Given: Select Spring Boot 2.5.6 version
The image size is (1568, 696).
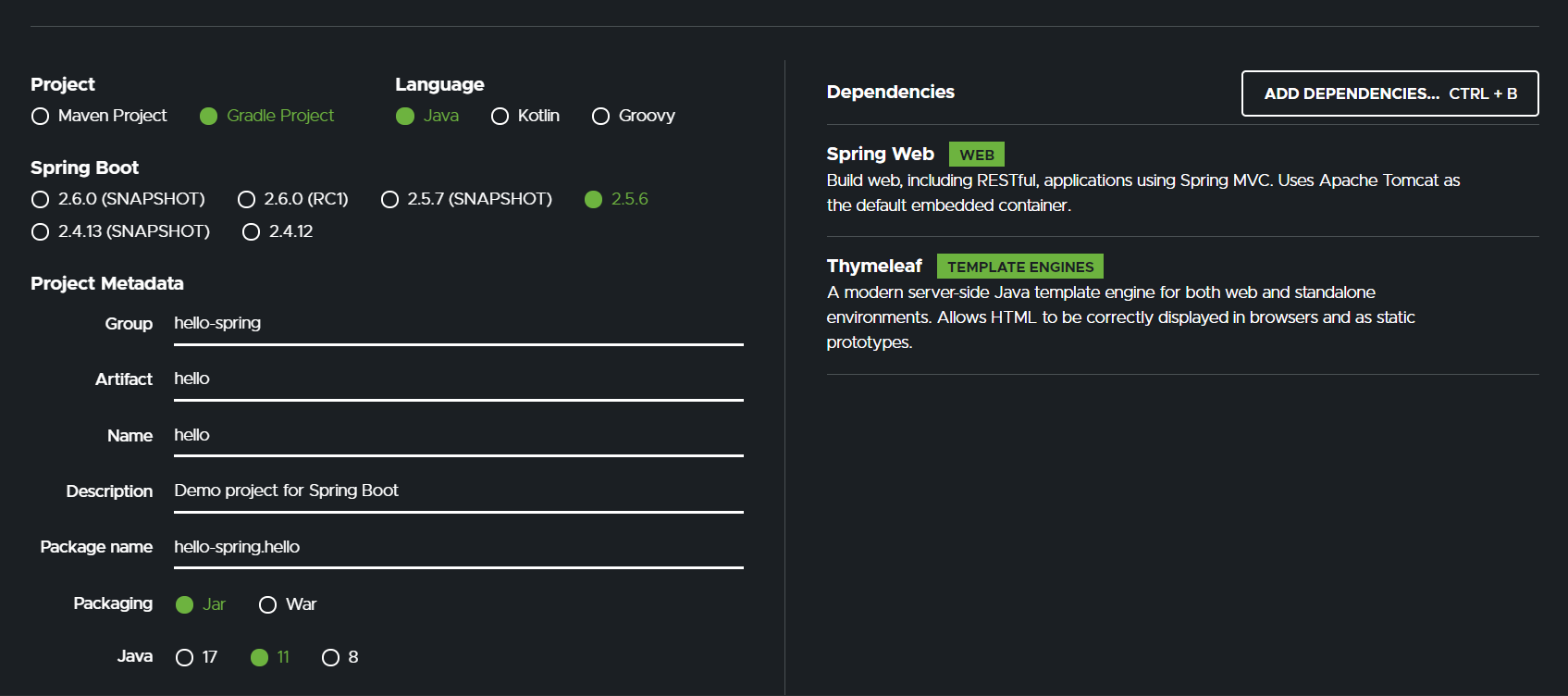Looking at the screenshot, I should [616, 199].
